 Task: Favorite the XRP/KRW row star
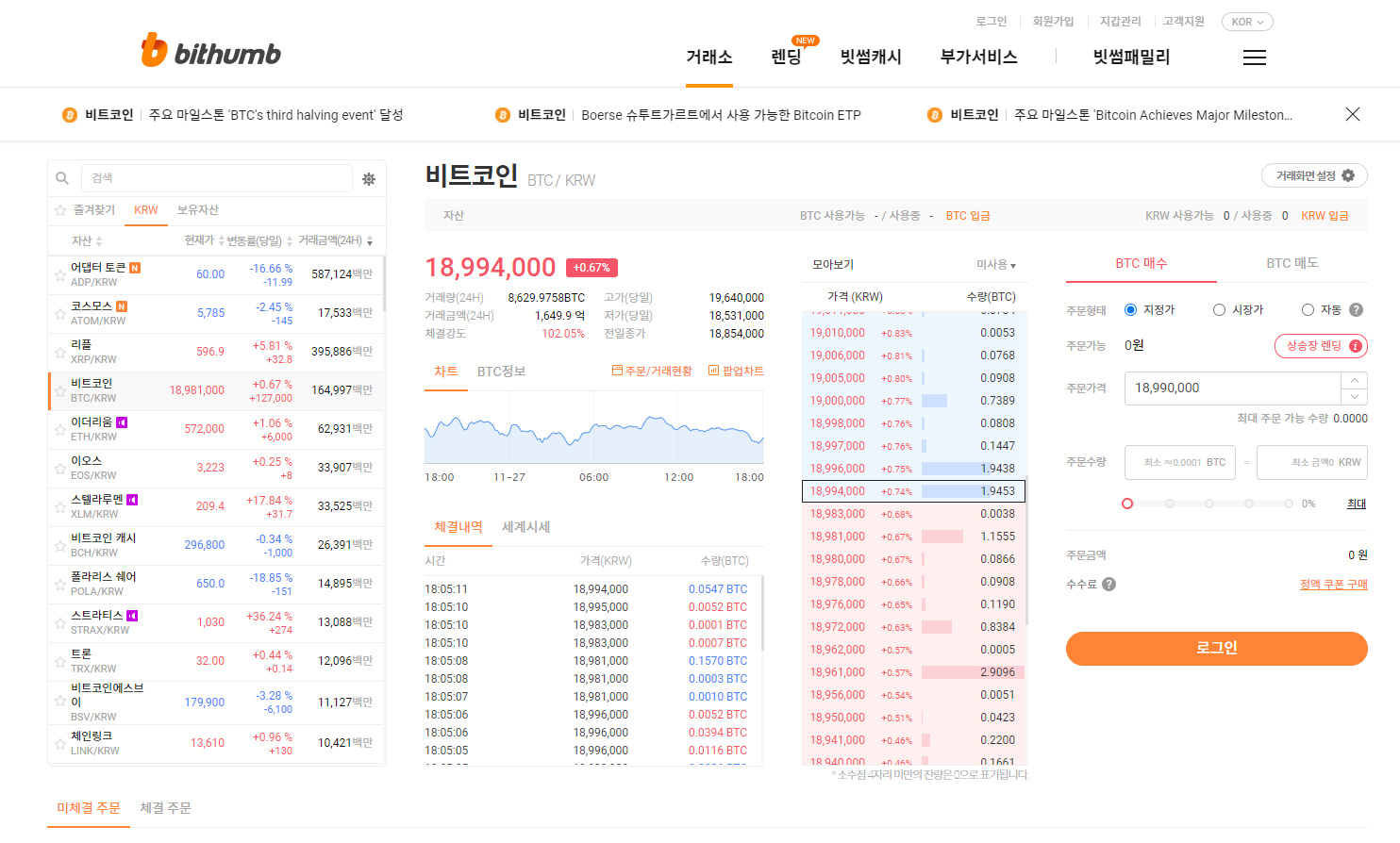point(60,353)
